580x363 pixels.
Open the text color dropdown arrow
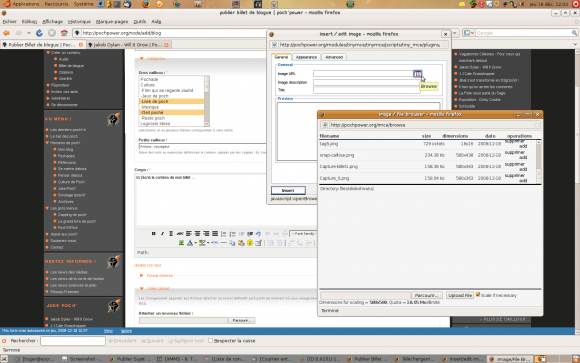click(195, 243)
